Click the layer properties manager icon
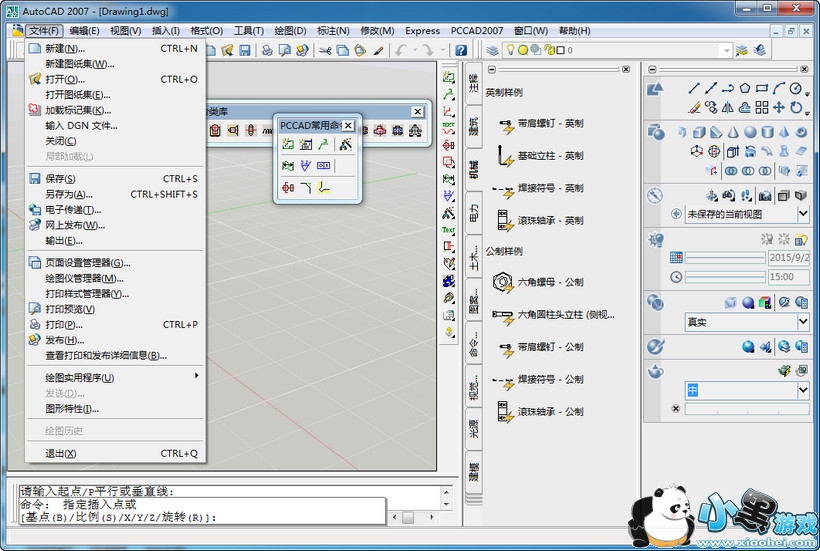820x551 pixels. (x=491, y=50)
